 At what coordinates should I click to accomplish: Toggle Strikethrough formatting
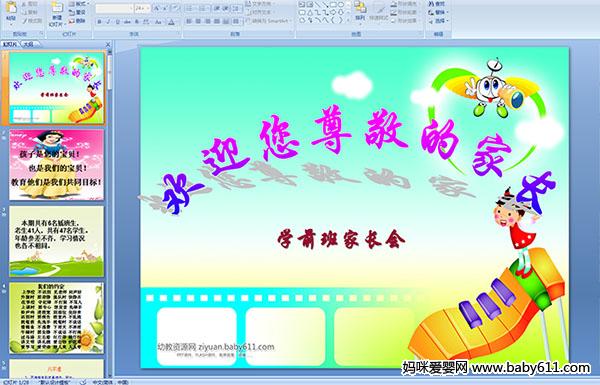tap(127, 22)
